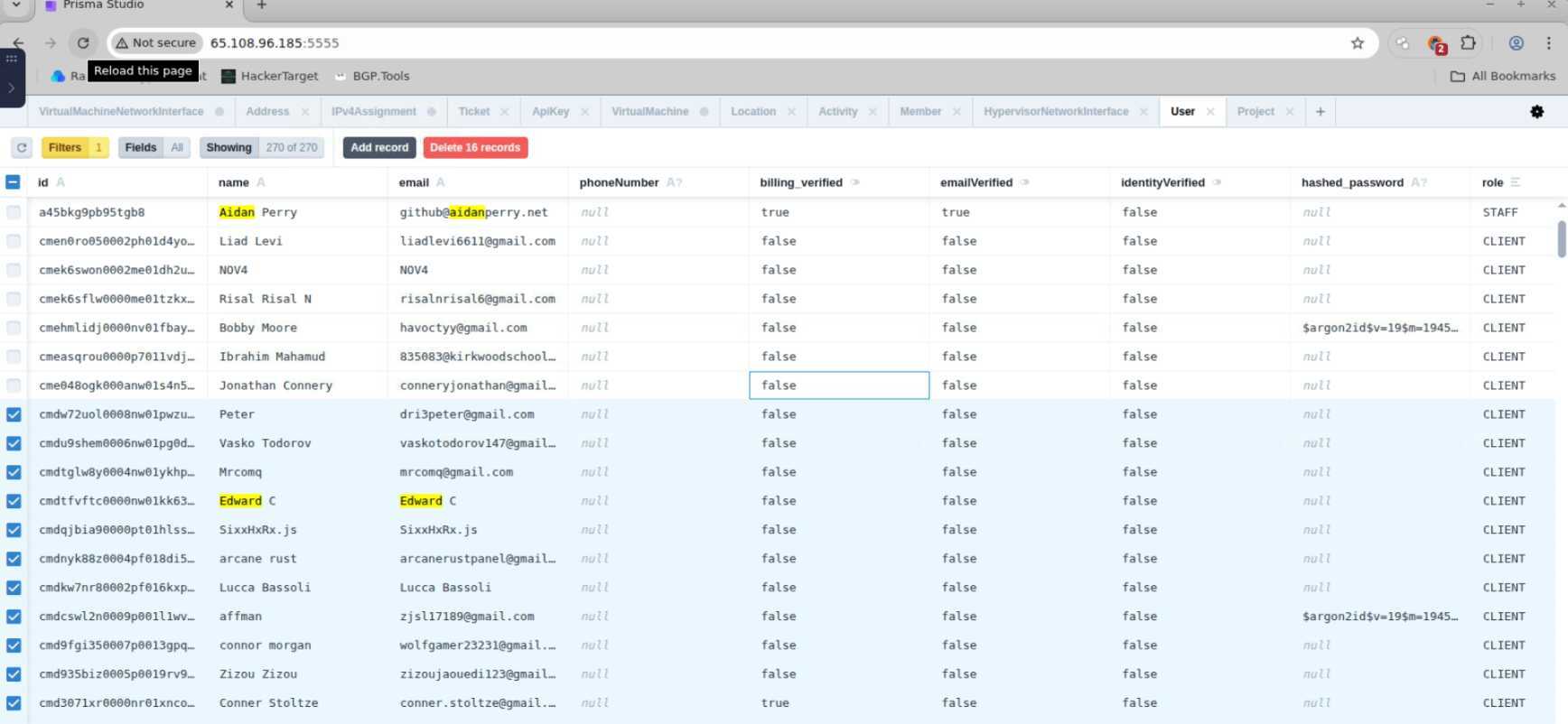Reload the browser page

pos(83,42)
